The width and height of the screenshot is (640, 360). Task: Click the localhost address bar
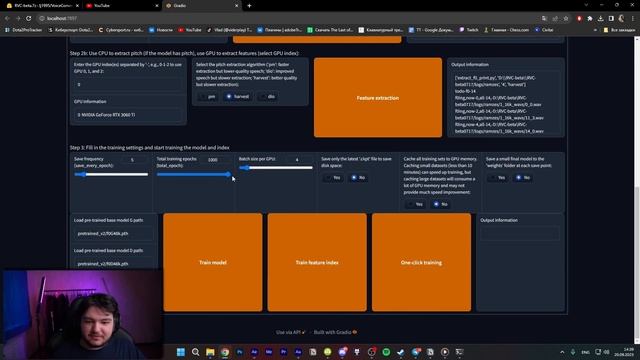click(286, 18)
